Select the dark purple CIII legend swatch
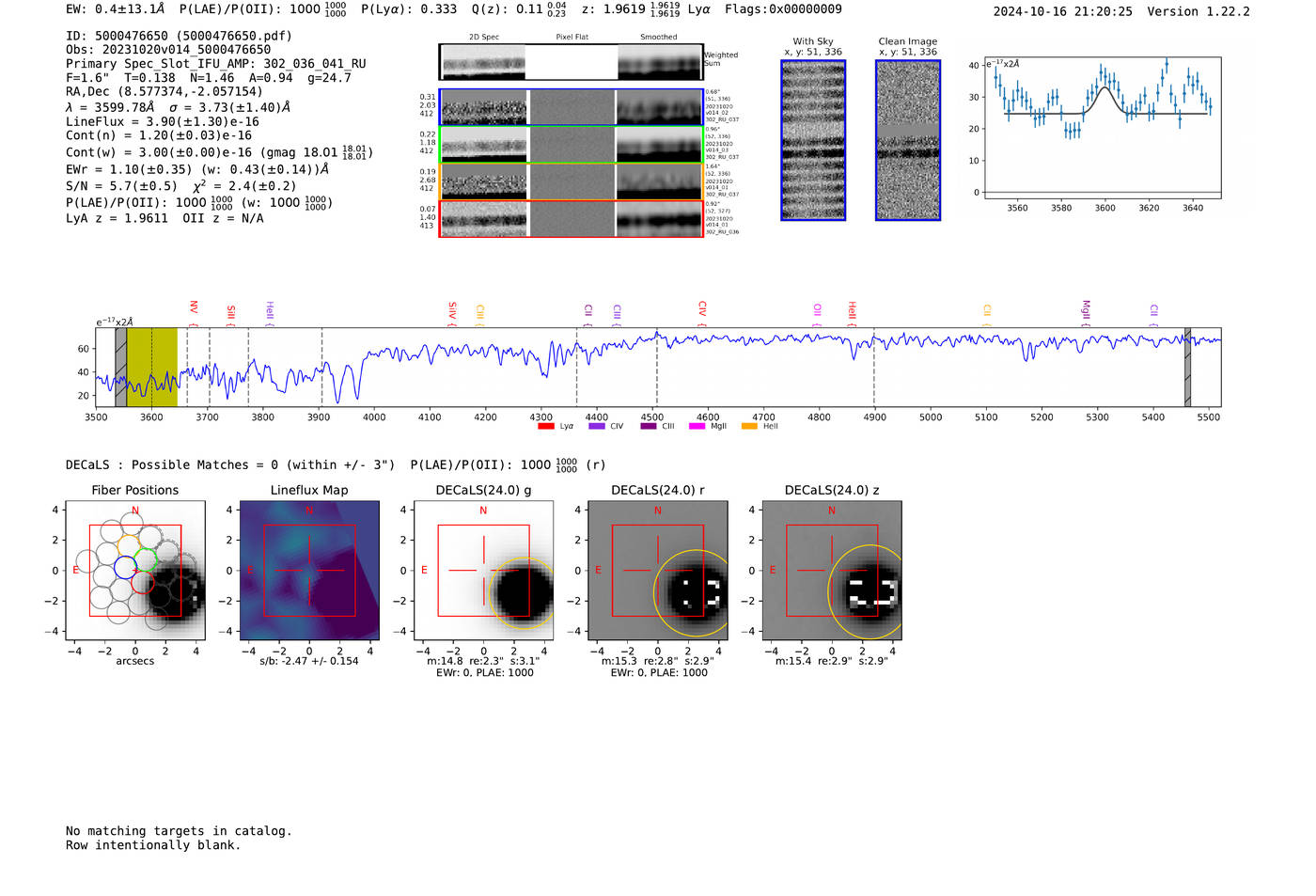Image resolution: width=1316 pixels, height=896 pixels. 648,426
